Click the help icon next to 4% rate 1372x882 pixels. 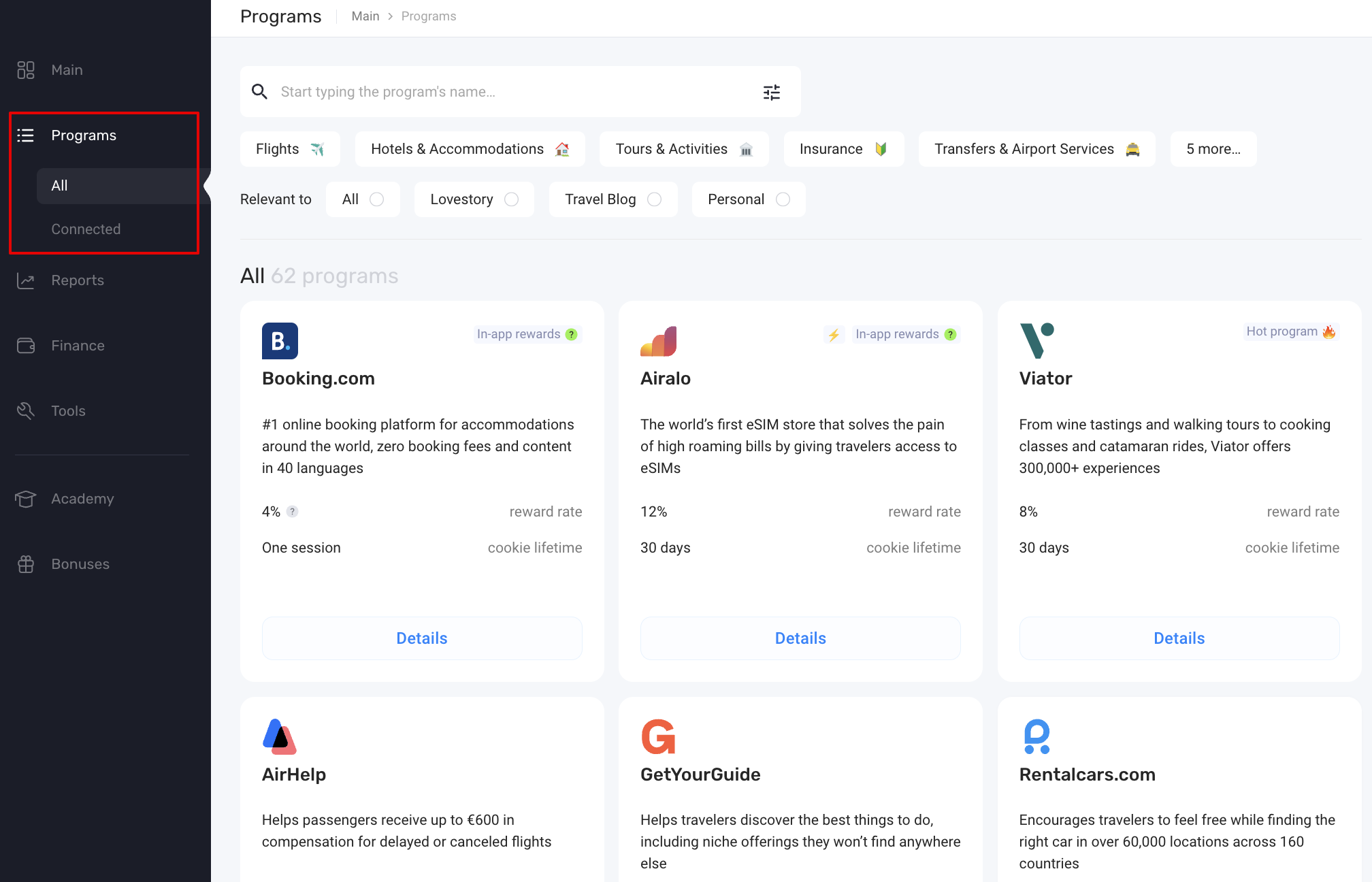pos(292,512)
